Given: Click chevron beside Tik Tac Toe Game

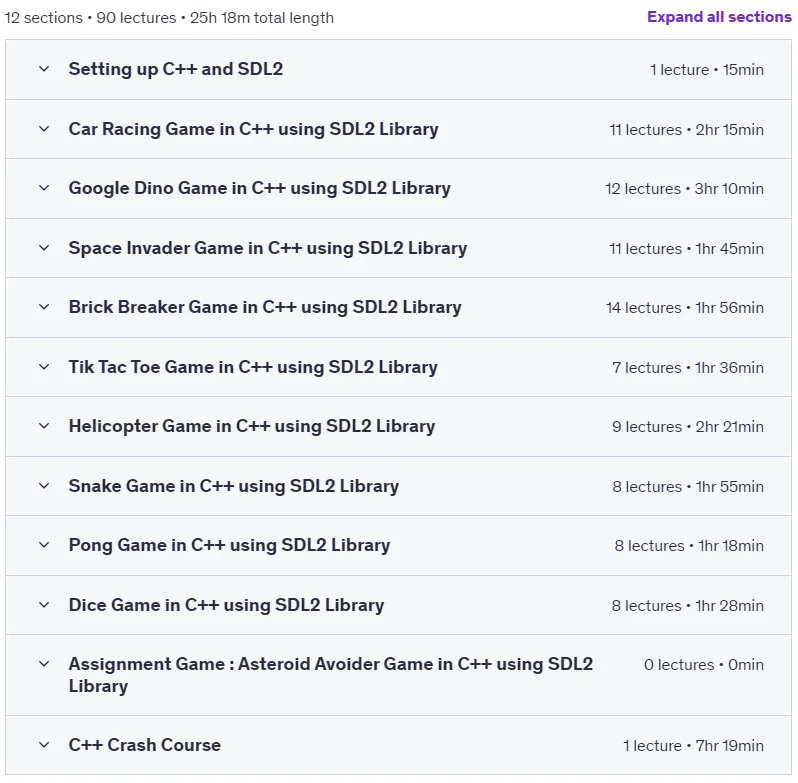Looking at the screenshot, I should [x=44, y=367].
